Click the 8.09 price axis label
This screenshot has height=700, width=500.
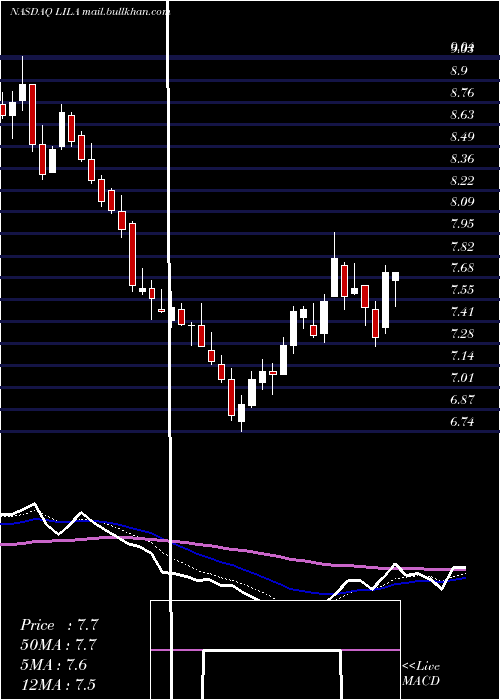462,202
